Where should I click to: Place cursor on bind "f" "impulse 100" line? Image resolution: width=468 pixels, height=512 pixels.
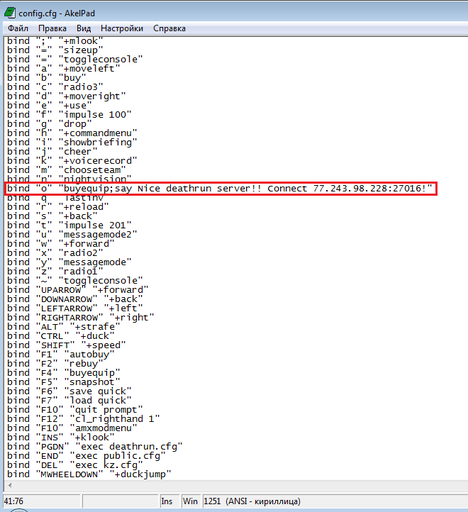[69, 115]
